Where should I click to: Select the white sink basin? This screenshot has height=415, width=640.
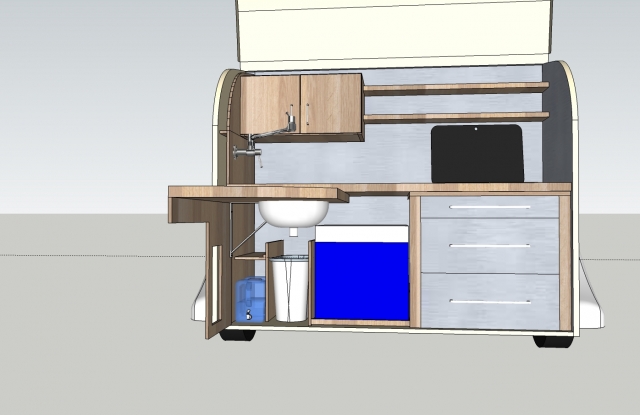point(293,213)
